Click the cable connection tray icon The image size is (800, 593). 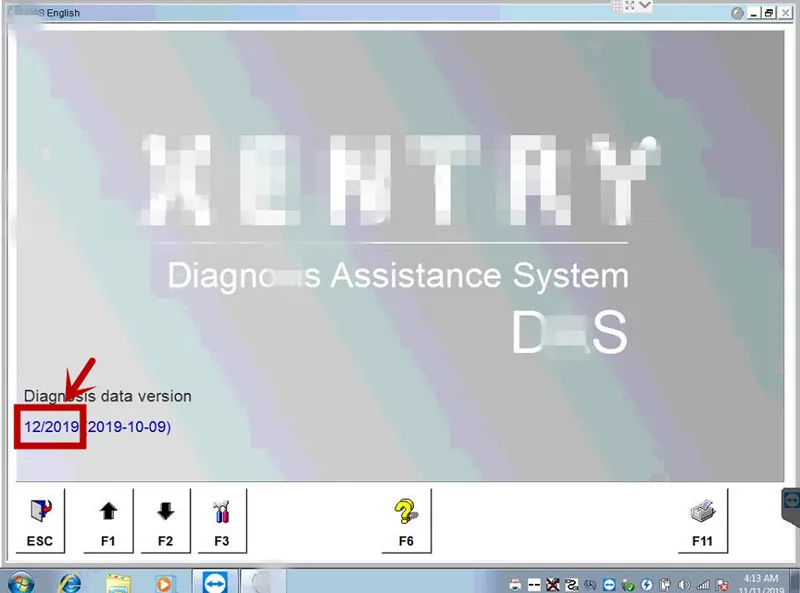pyautogui.click(x=571, y=585)
